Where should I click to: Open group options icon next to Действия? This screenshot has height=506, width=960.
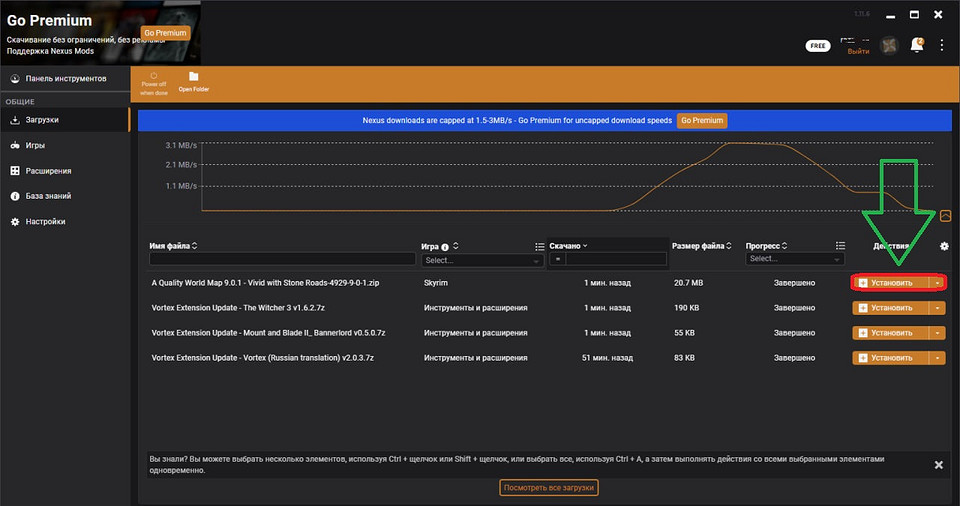pyautogui.click(x=841, y=246)
